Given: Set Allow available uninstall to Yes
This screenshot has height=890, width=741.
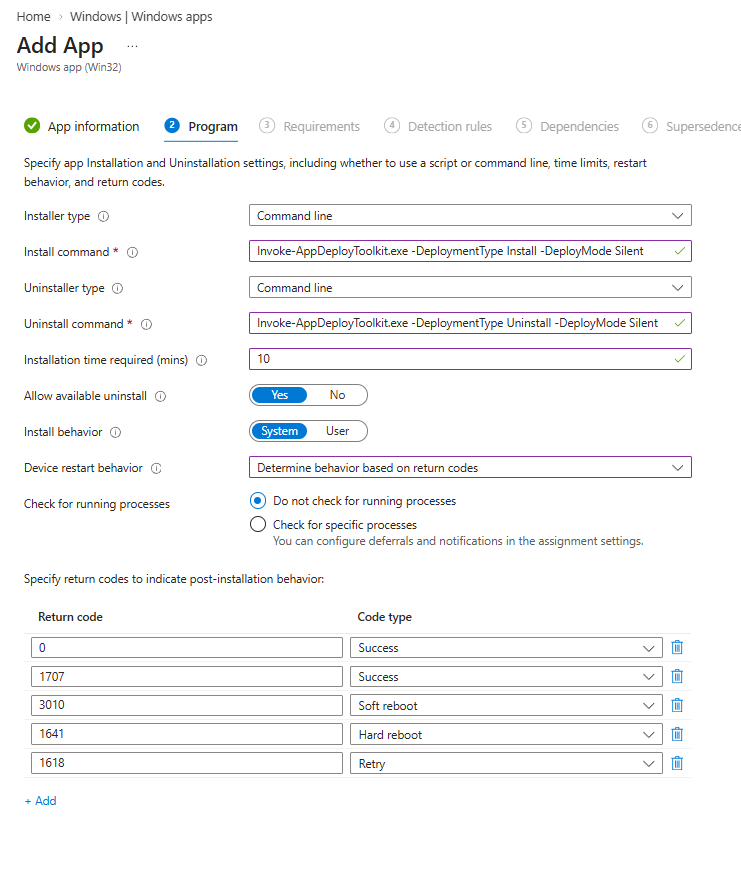Looking at the screenshot, I should coord(279,395).
